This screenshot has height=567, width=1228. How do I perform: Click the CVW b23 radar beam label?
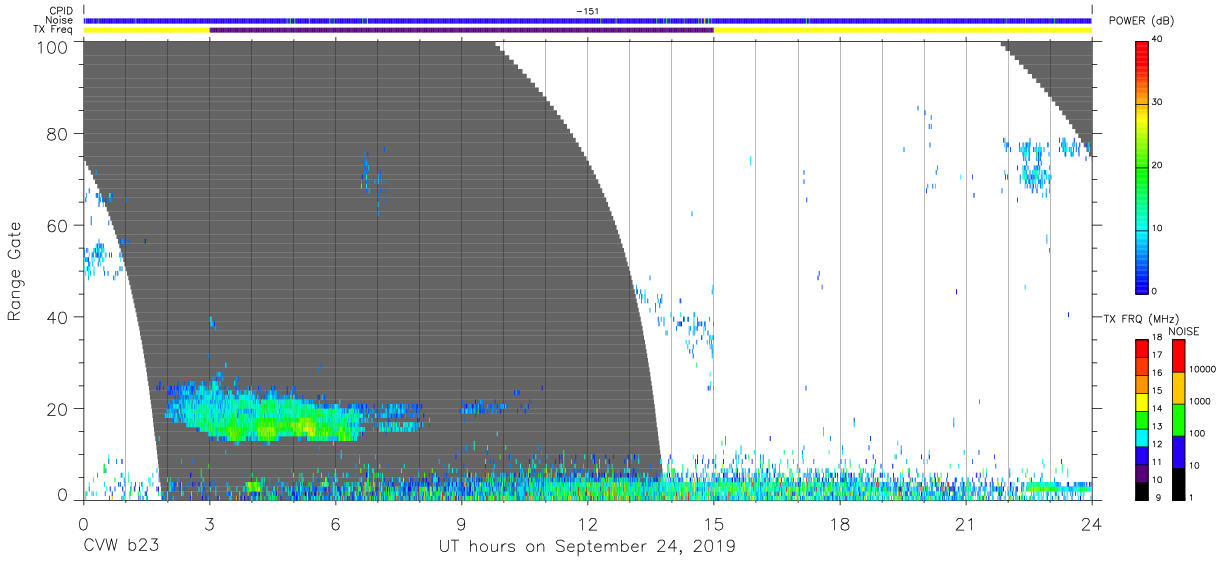[121, 547]
